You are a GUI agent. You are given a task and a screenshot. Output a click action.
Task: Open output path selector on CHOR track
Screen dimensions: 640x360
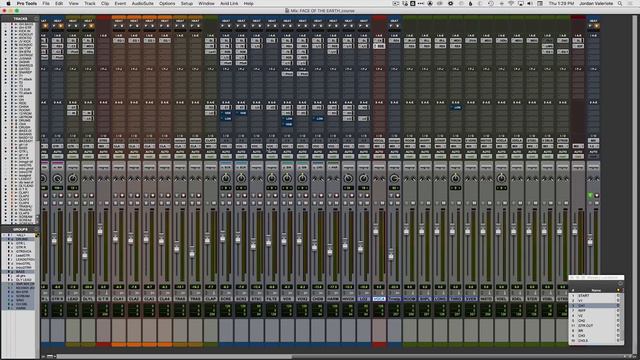(318, 146)
